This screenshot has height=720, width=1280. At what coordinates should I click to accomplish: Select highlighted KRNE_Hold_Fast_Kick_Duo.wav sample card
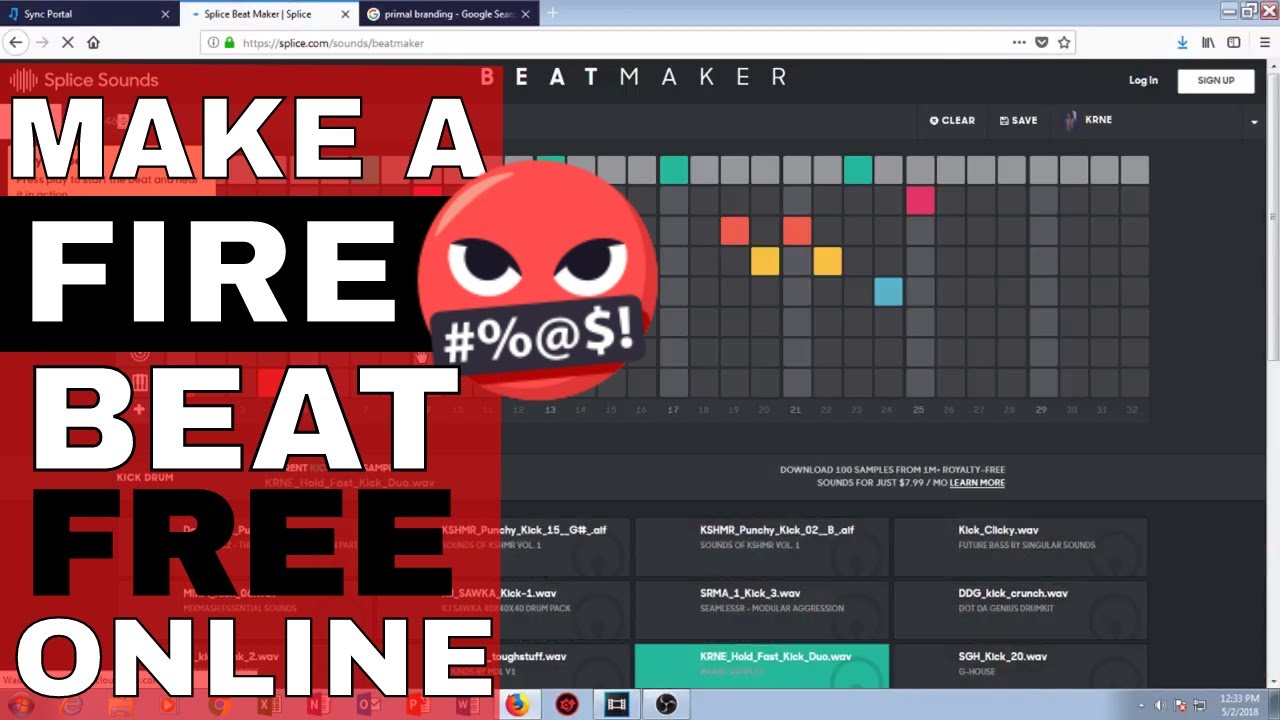(761, 666)
